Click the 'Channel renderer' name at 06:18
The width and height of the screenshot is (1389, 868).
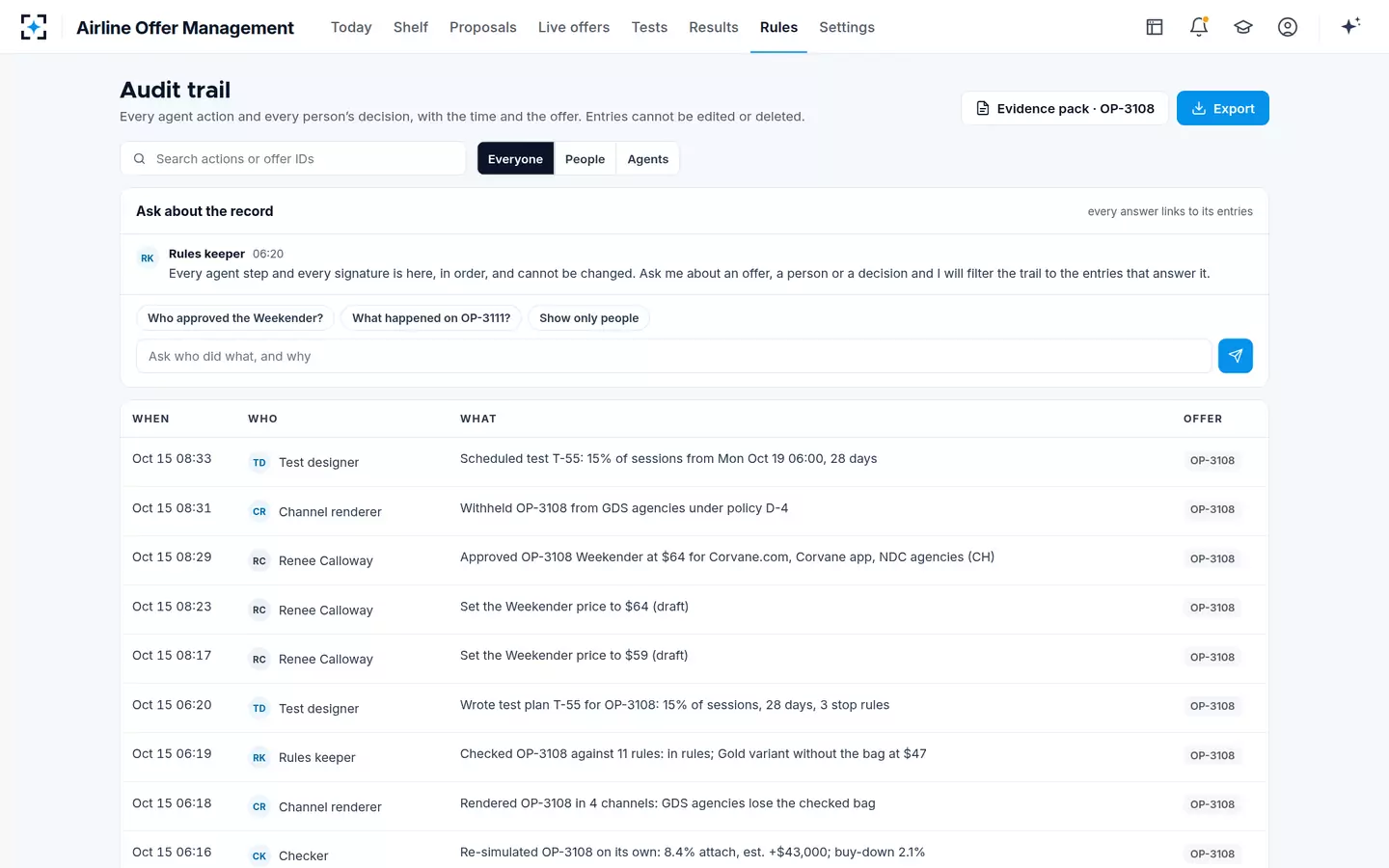point(330,807)
